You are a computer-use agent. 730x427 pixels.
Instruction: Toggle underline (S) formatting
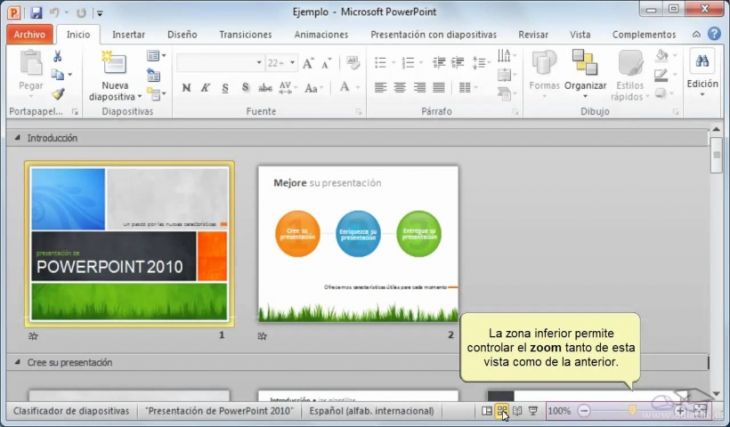coord(225,88)
